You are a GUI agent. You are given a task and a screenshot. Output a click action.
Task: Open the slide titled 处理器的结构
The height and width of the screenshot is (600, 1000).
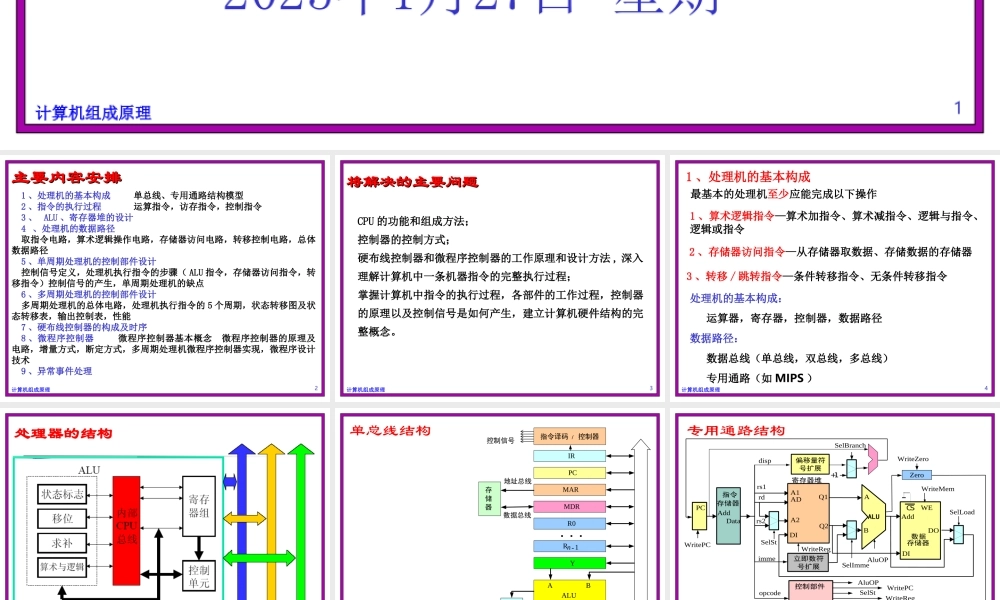point(165,506)
